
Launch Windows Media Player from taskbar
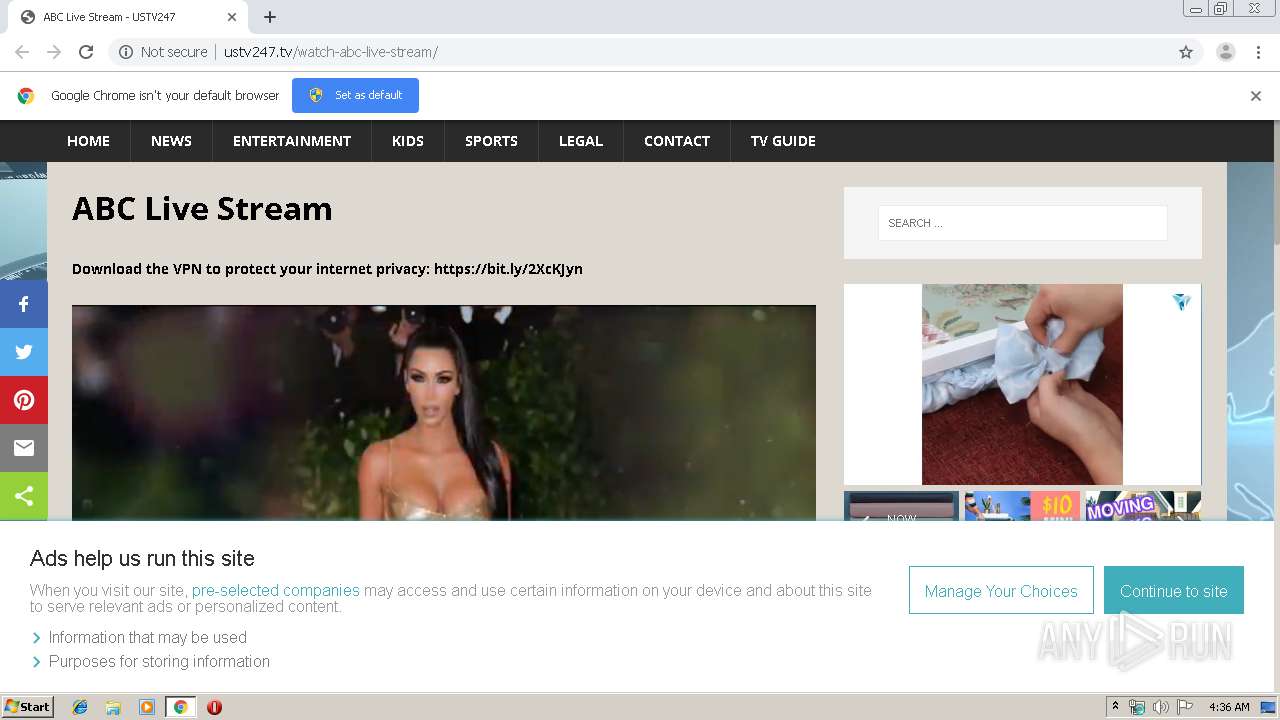pyautogui.click(x=147, y=707)
